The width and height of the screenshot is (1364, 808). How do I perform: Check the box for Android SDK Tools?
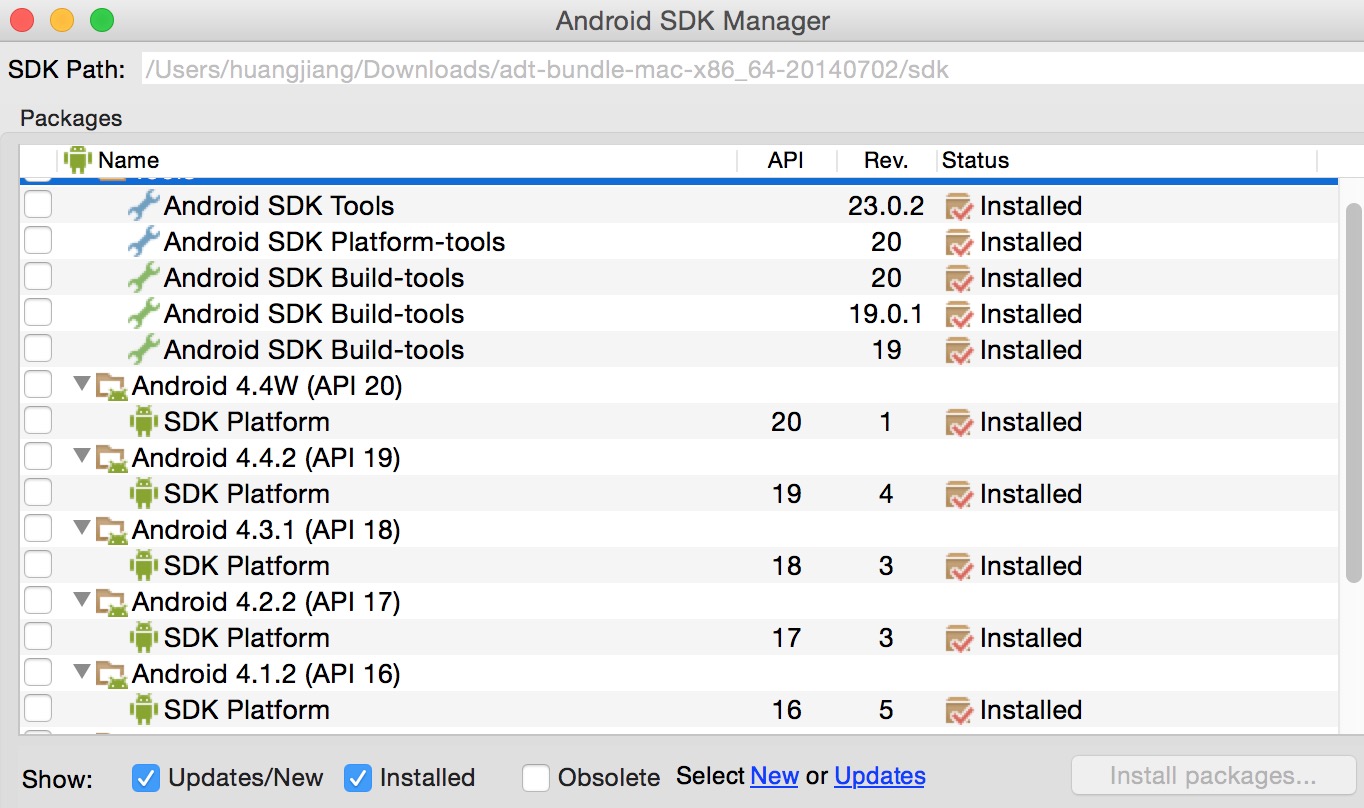tap(38, 206)
